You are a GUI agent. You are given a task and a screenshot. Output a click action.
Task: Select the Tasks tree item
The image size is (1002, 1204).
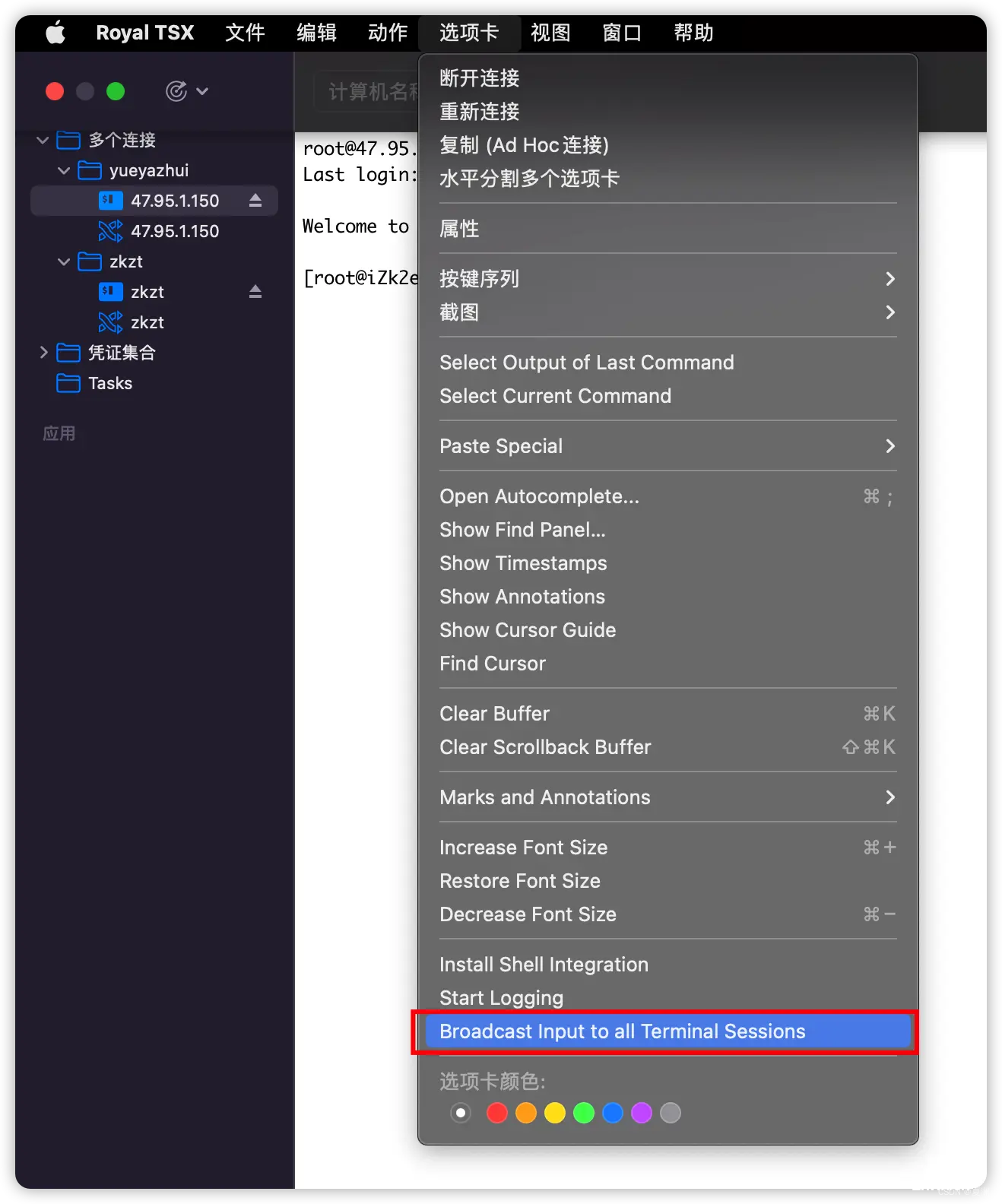click(110, 383)
